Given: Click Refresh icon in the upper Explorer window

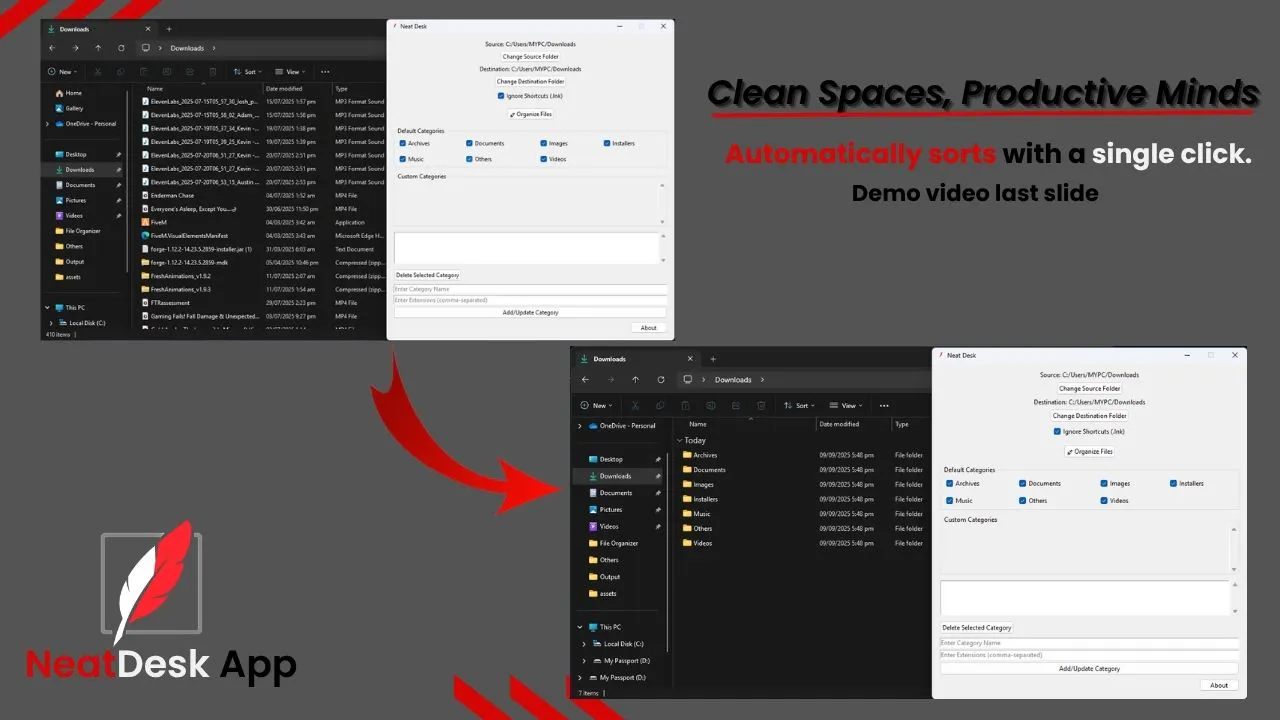Looking at the screenshot, I should pyautogui.click(x=121, y=48).
